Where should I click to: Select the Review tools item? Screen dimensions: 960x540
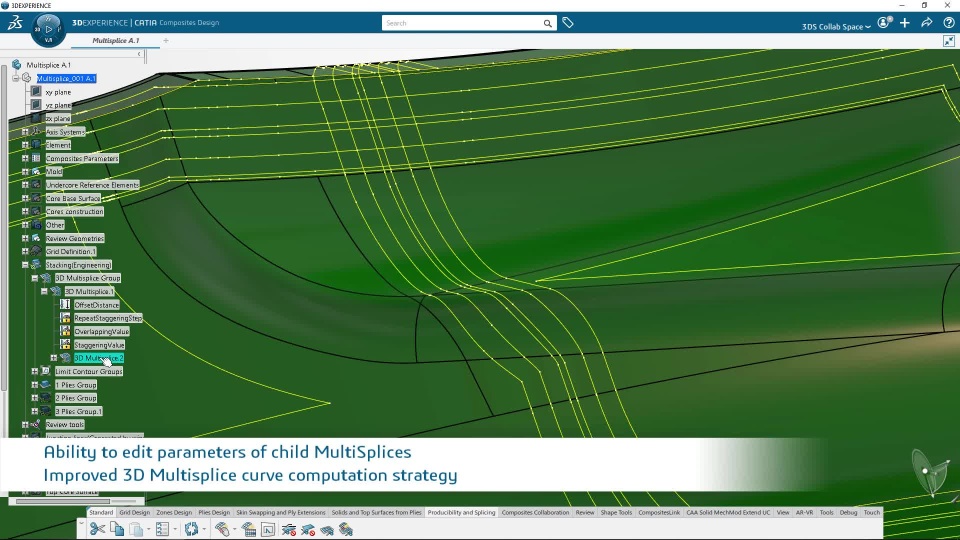click(x=65, y=425)
